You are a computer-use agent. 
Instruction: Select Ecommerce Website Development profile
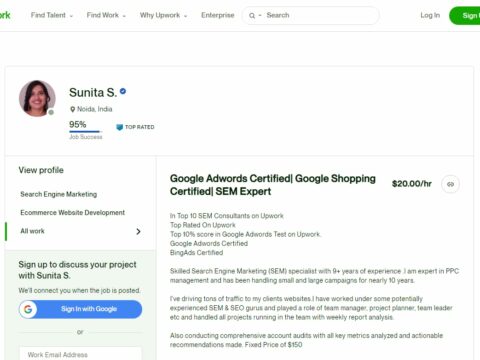72,212
